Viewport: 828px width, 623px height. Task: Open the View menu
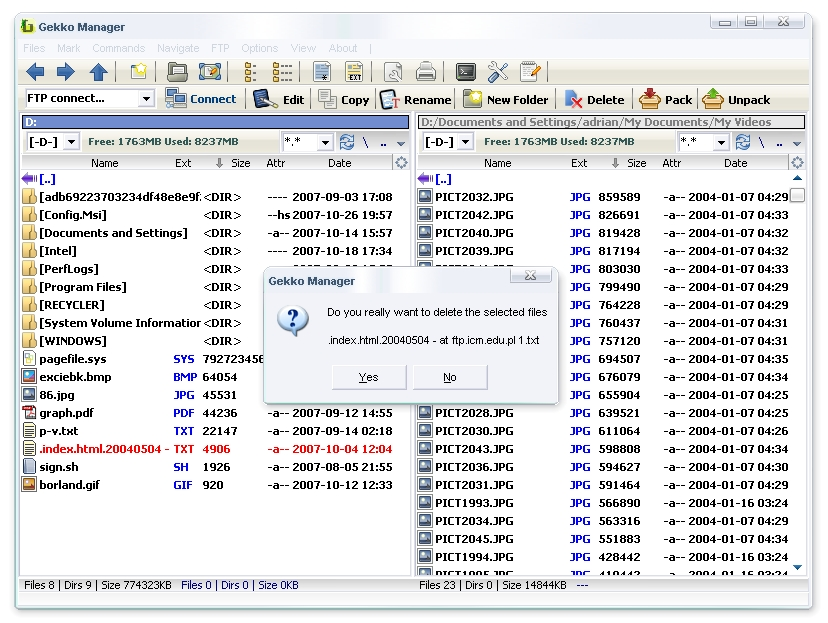pyautogui.click(x=303, y=48)
